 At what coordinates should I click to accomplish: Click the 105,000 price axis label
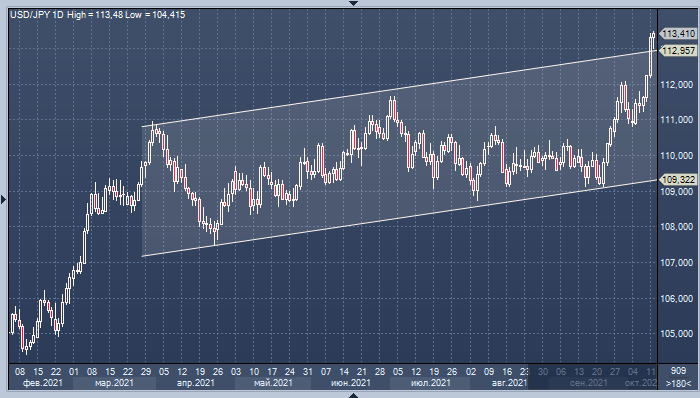(x=677, y=334)
